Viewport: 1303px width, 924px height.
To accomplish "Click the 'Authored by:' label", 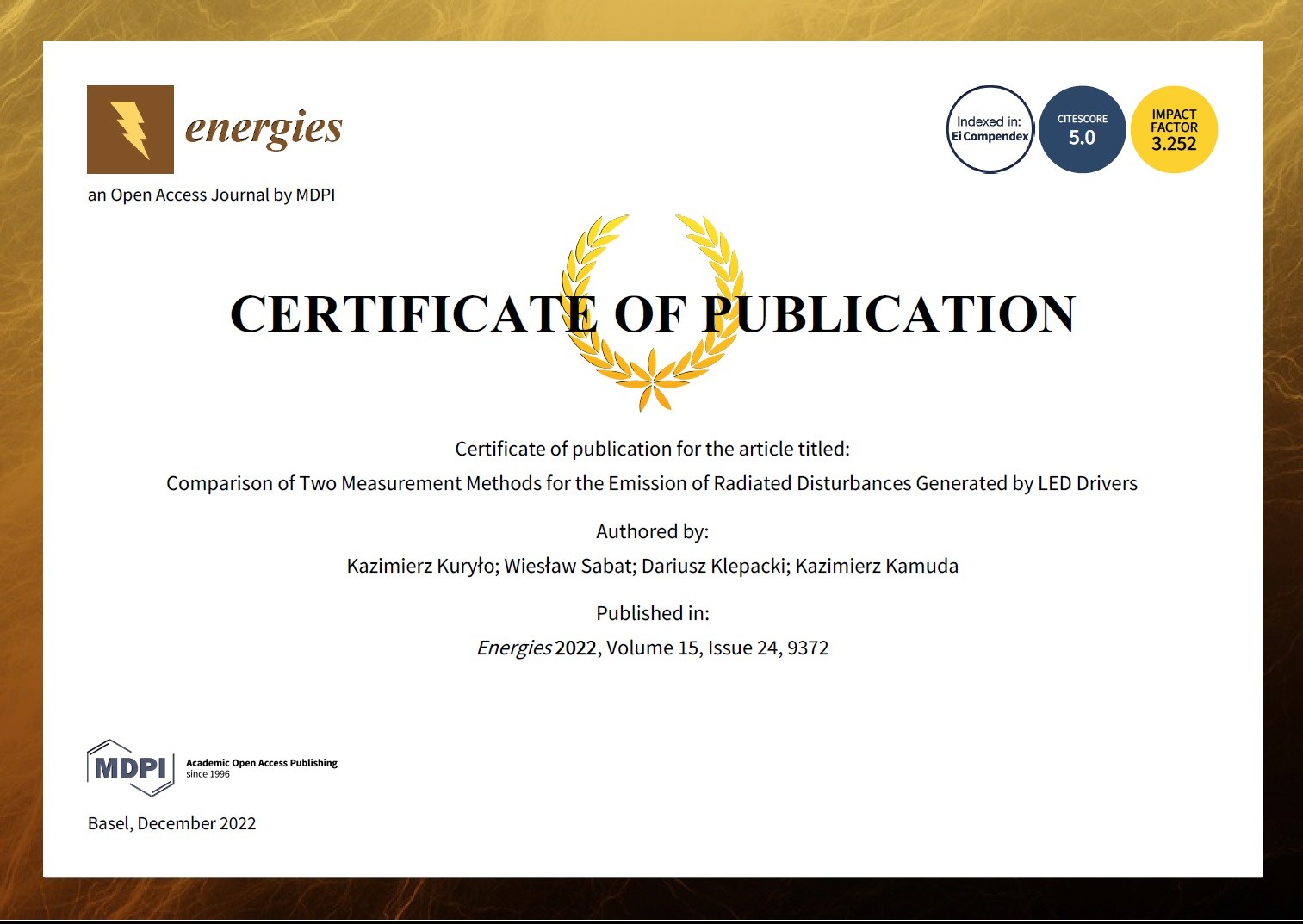I will point(652,531).
